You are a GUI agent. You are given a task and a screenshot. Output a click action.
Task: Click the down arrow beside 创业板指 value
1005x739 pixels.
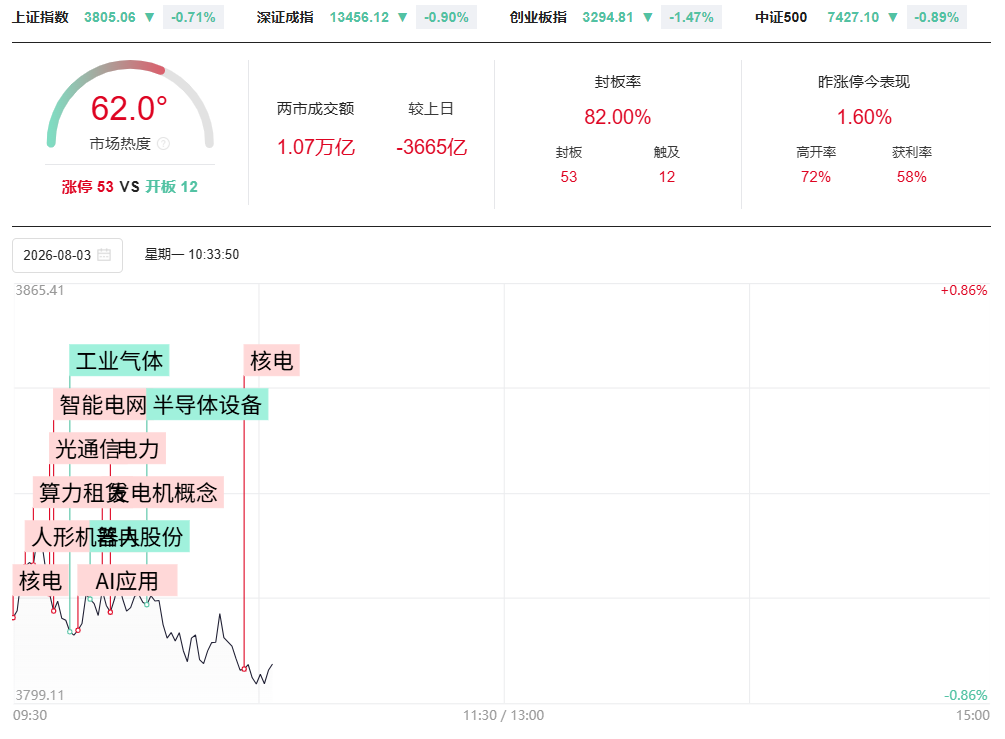648,17
